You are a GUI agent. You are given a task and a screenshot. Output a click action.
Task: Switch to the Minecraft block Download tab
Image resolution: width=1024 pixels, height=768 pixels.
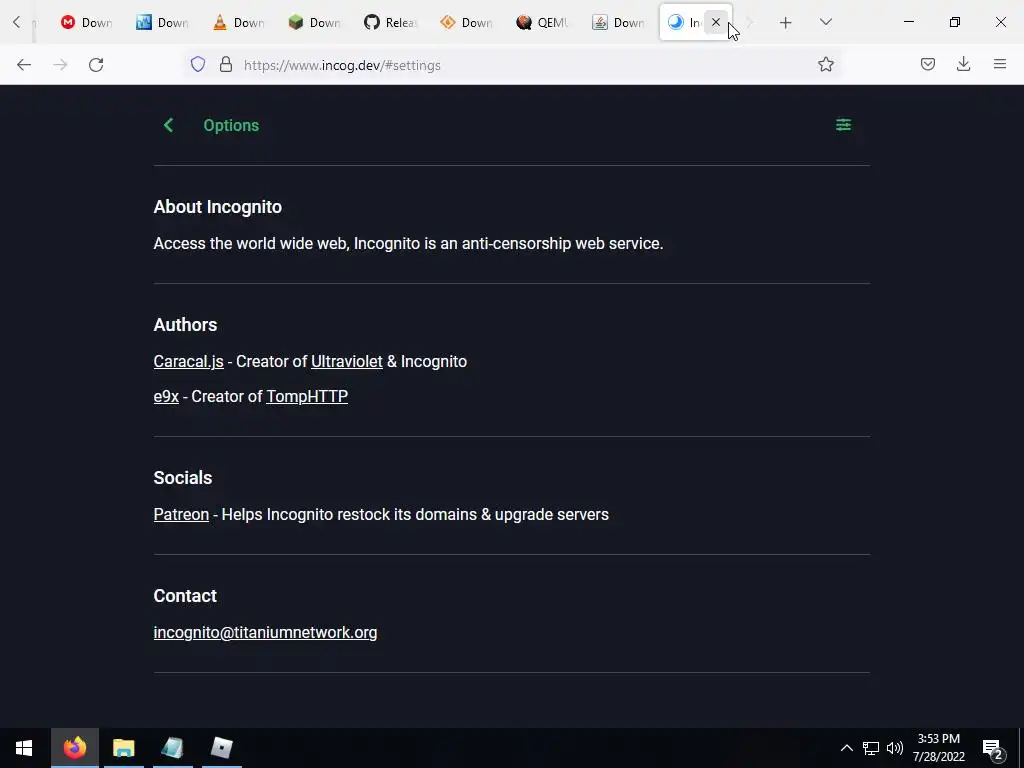[x=315, y=22]
